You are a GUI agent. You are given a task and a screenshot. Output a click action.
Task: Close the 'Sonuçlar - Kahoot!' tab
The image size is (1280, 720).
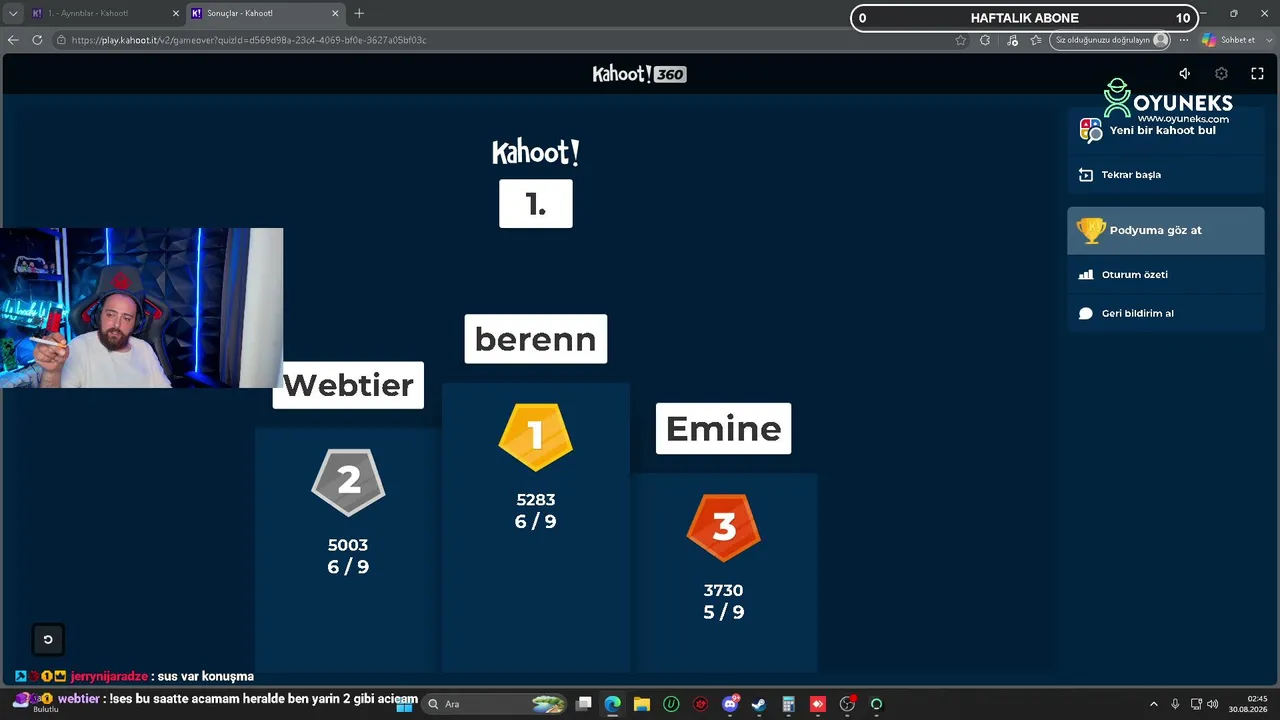coord(335,14)
